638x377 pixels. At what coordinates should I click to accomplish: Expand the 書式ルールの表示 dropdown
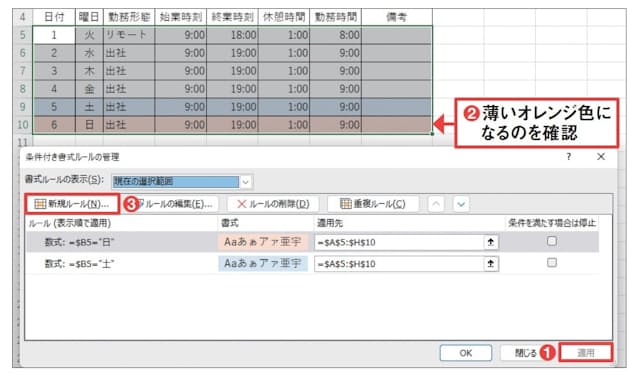point(246,182)
